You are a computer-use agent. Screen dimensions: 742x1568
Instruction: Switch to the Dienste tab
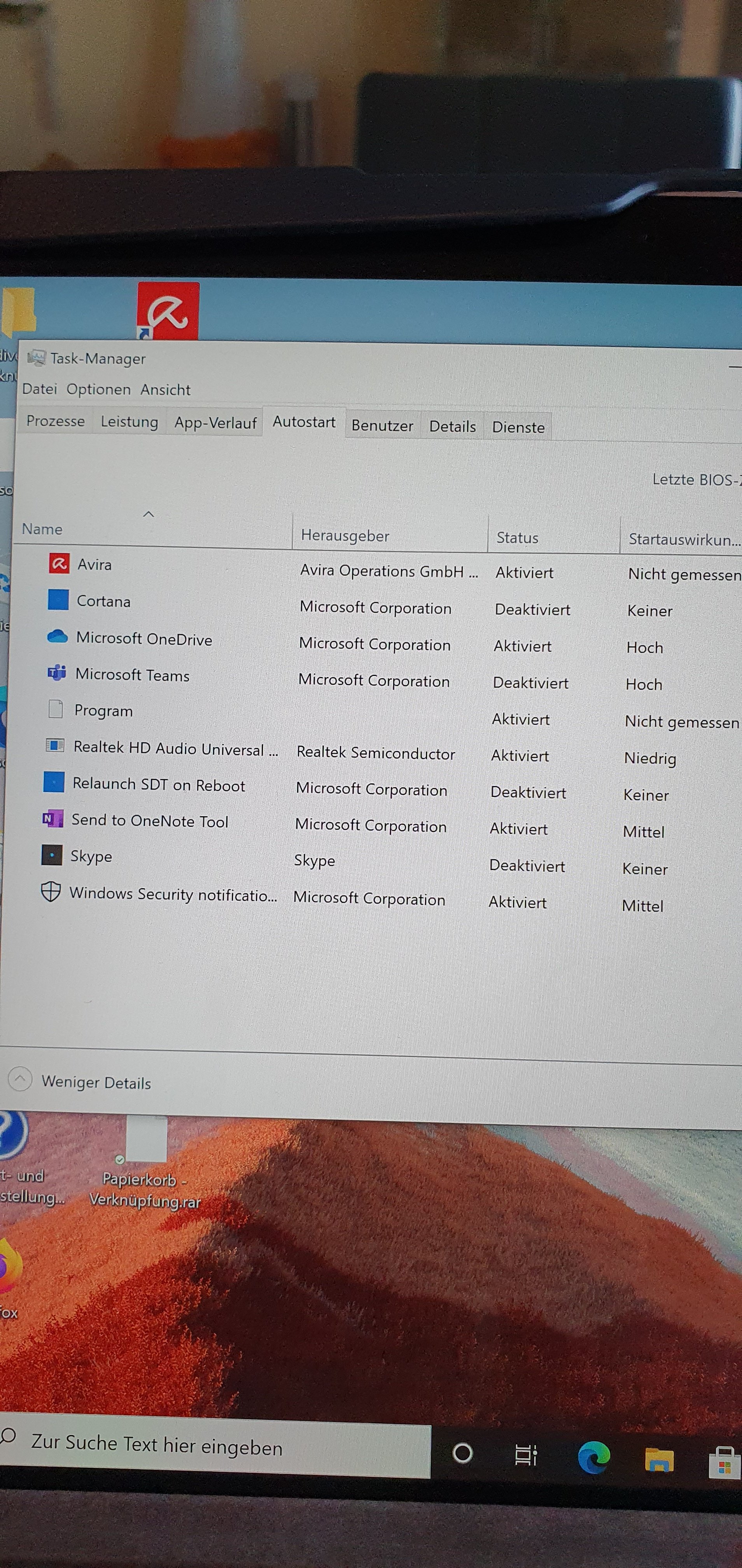pos(518,428)
